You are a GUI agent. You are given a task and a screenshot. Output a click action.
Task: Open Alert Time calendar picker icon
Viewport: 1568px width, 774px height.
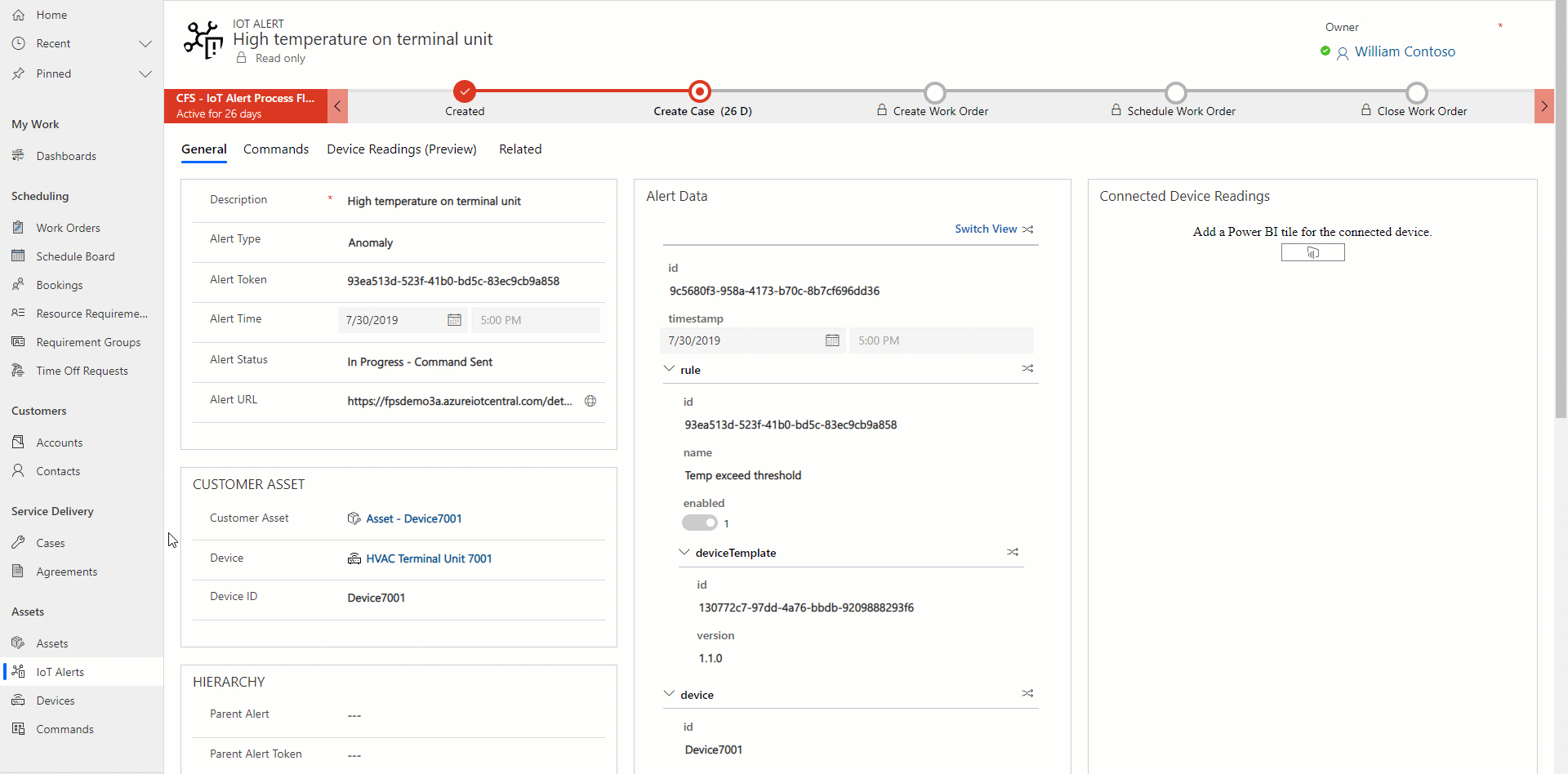tap(454, 320)
